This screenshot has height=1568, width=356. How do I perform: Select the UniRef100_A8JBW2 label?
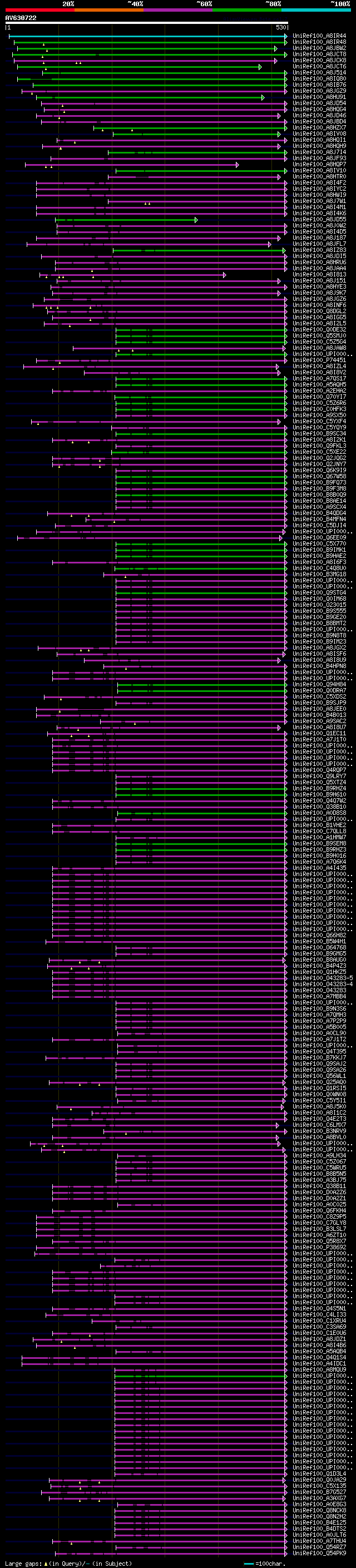tap(319, 48)
